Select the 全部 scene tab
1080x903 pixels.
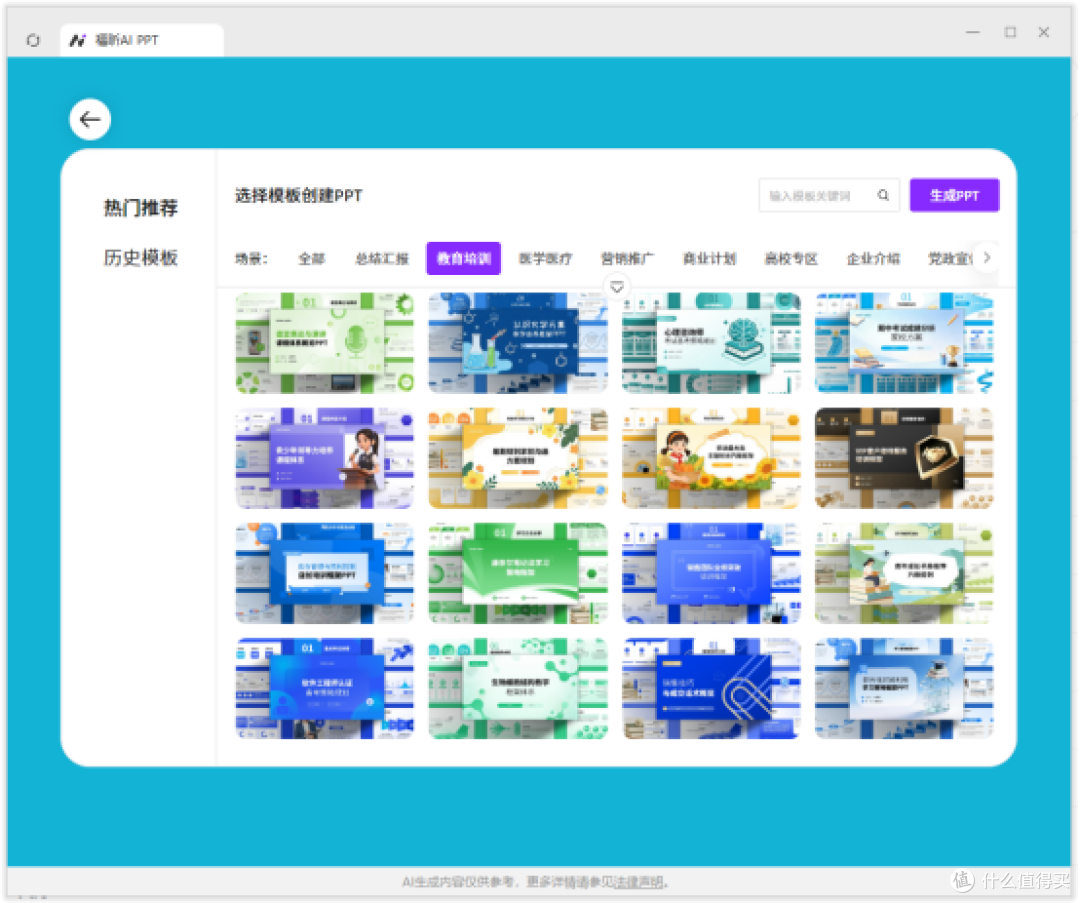pyautogui.click(x=312, y=259)
